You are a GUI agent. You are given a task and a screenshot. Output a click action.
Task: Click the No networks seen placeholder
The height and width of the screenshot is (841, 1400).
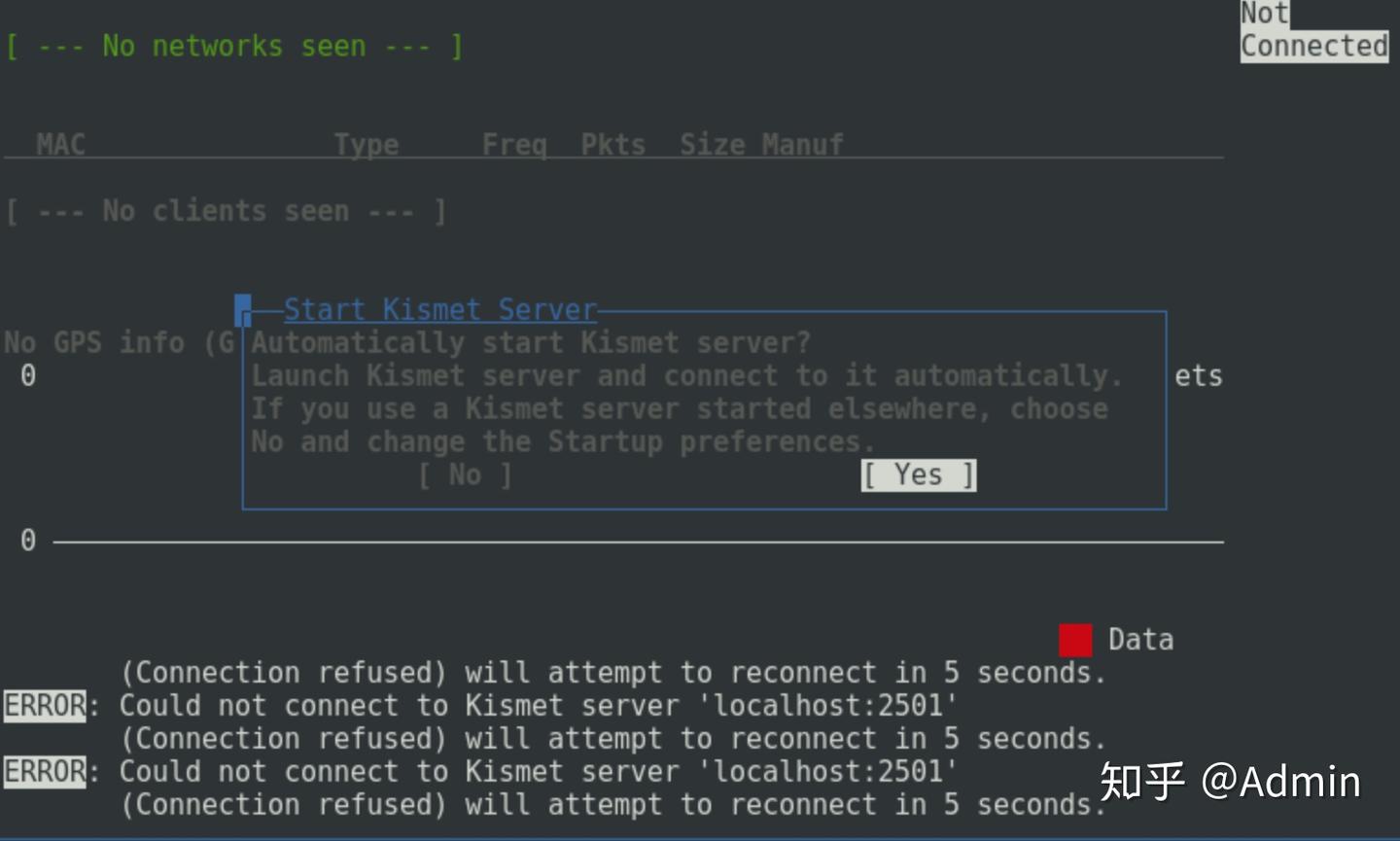[234, 46]
